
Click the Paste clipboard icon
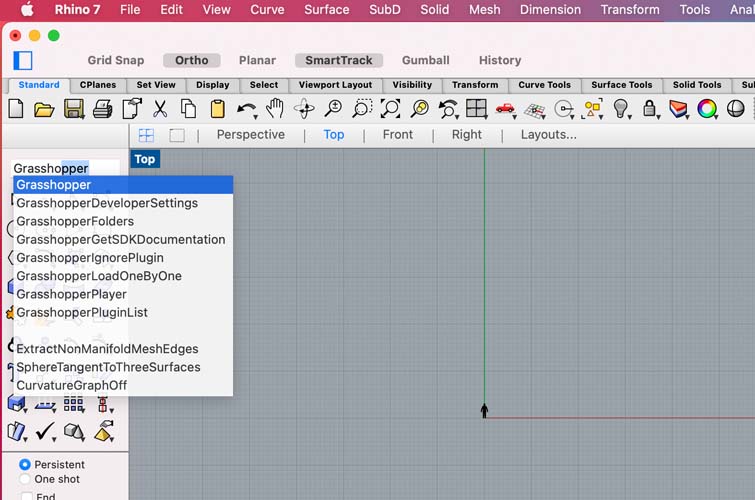pos(217,109)
